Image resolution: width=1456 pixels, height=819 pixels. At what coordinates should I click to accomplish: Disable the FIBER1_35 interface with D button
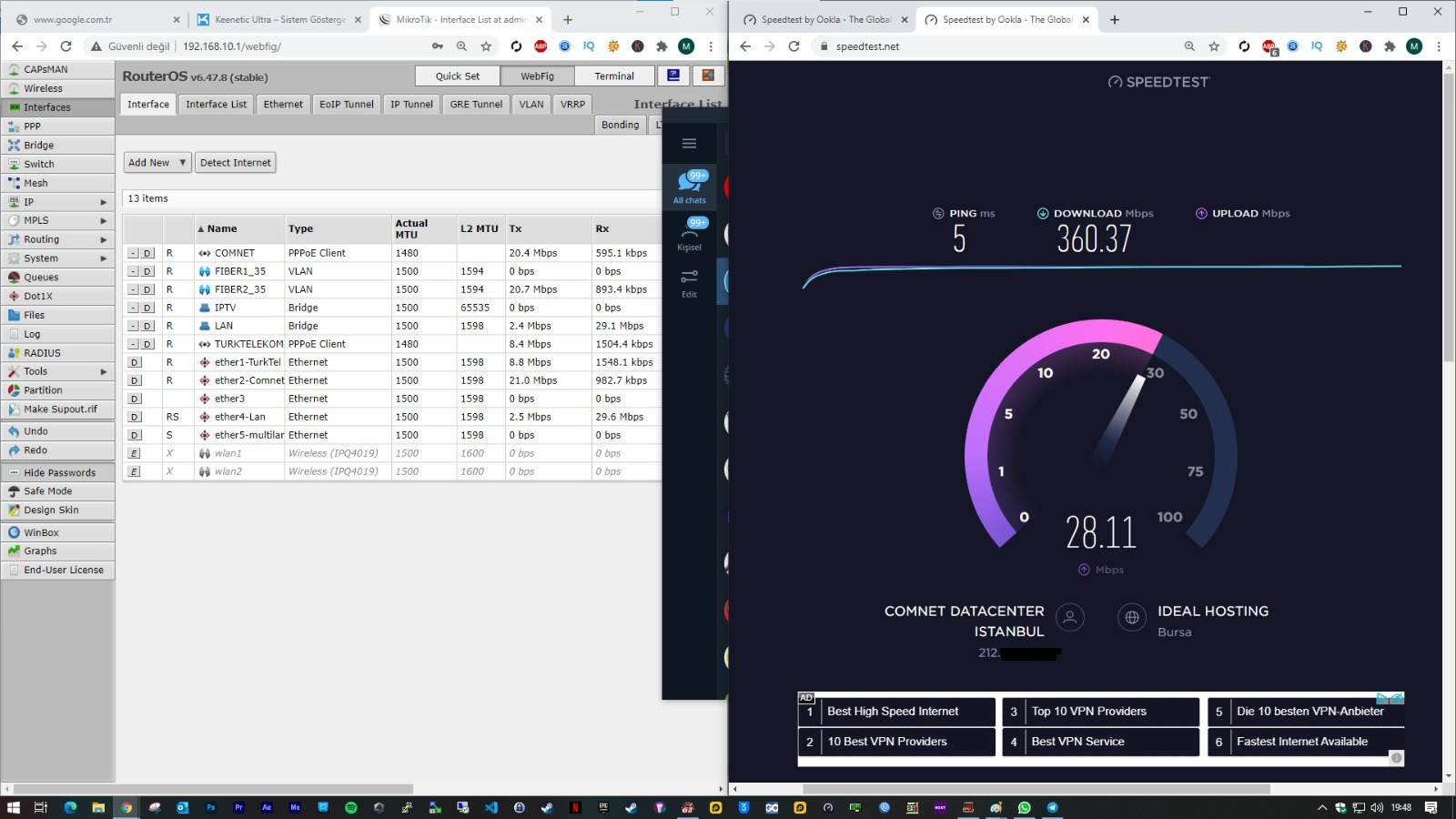[147, 271]
